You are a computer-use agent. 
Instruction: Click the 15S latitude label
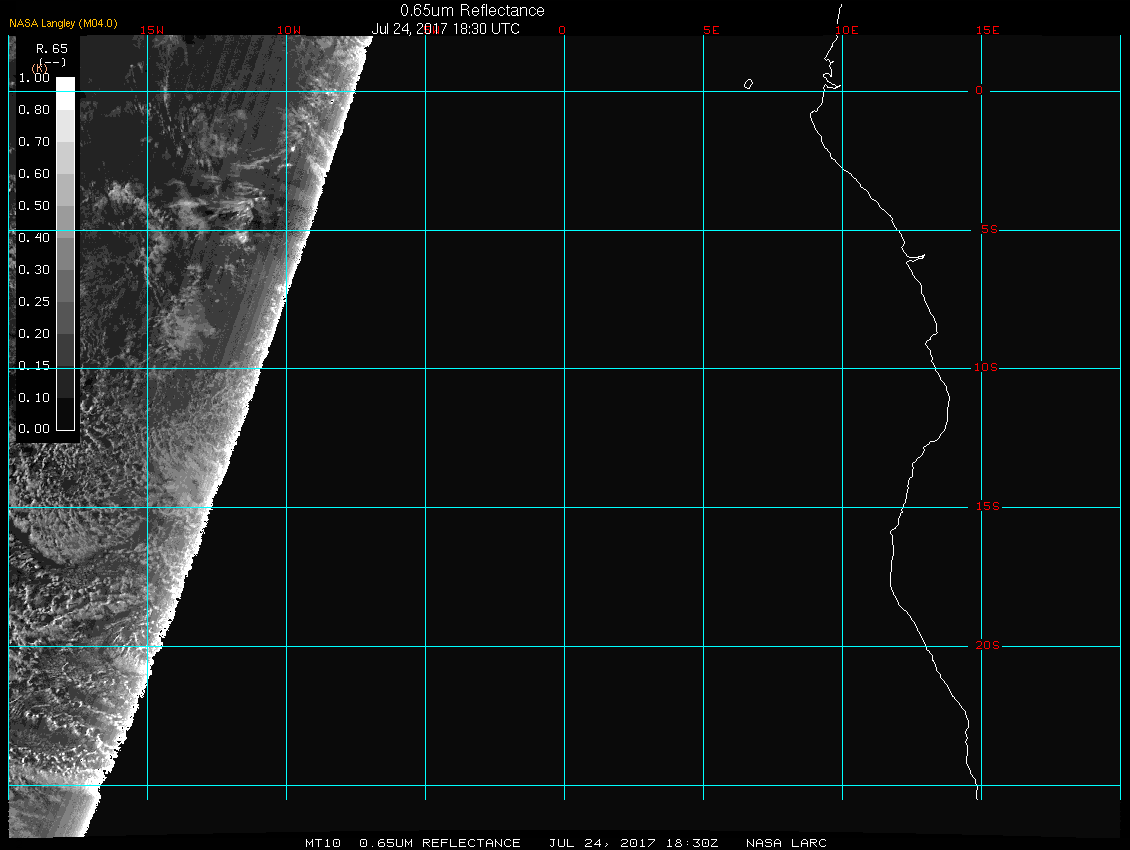(x=986, y=507)
